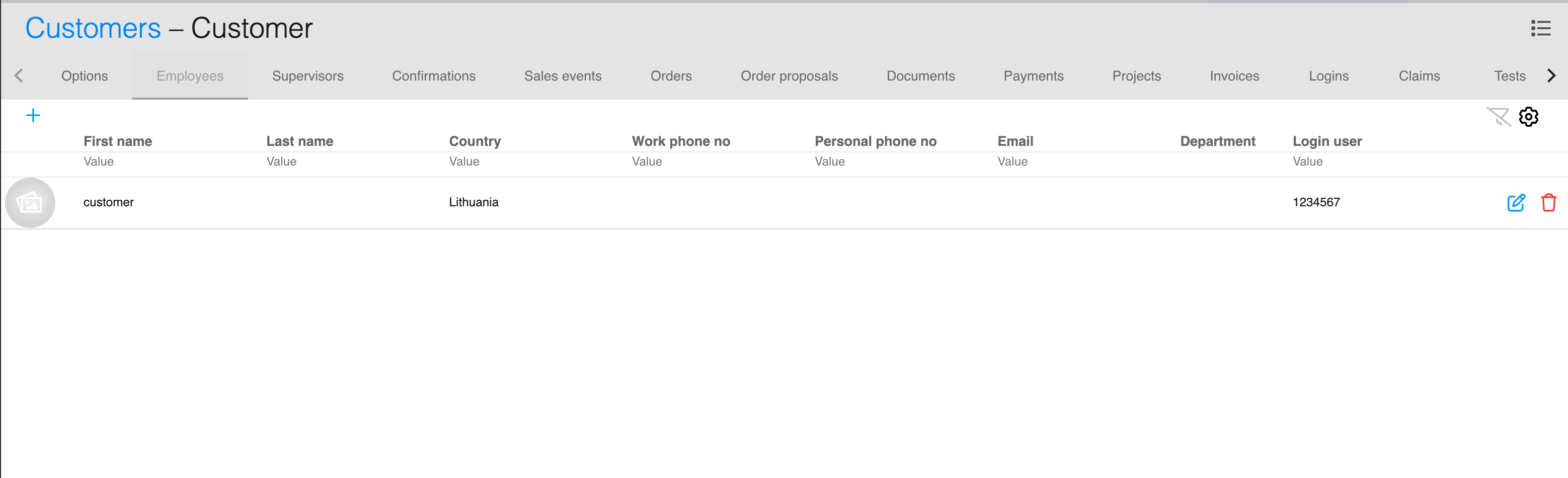
Task: Open table settings gear icon
Action: pos(1528,116)
